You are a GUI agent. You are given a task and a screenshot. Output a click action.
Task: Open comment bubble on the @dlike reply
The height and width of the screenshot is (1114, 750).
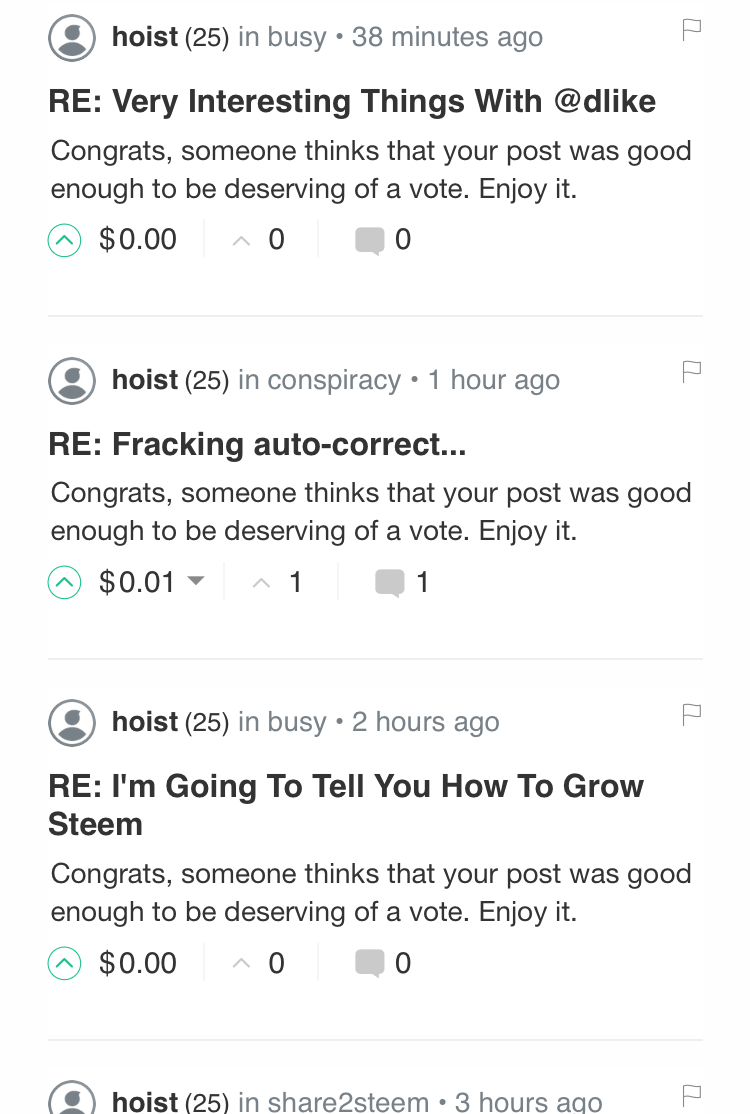click(369, 240)
